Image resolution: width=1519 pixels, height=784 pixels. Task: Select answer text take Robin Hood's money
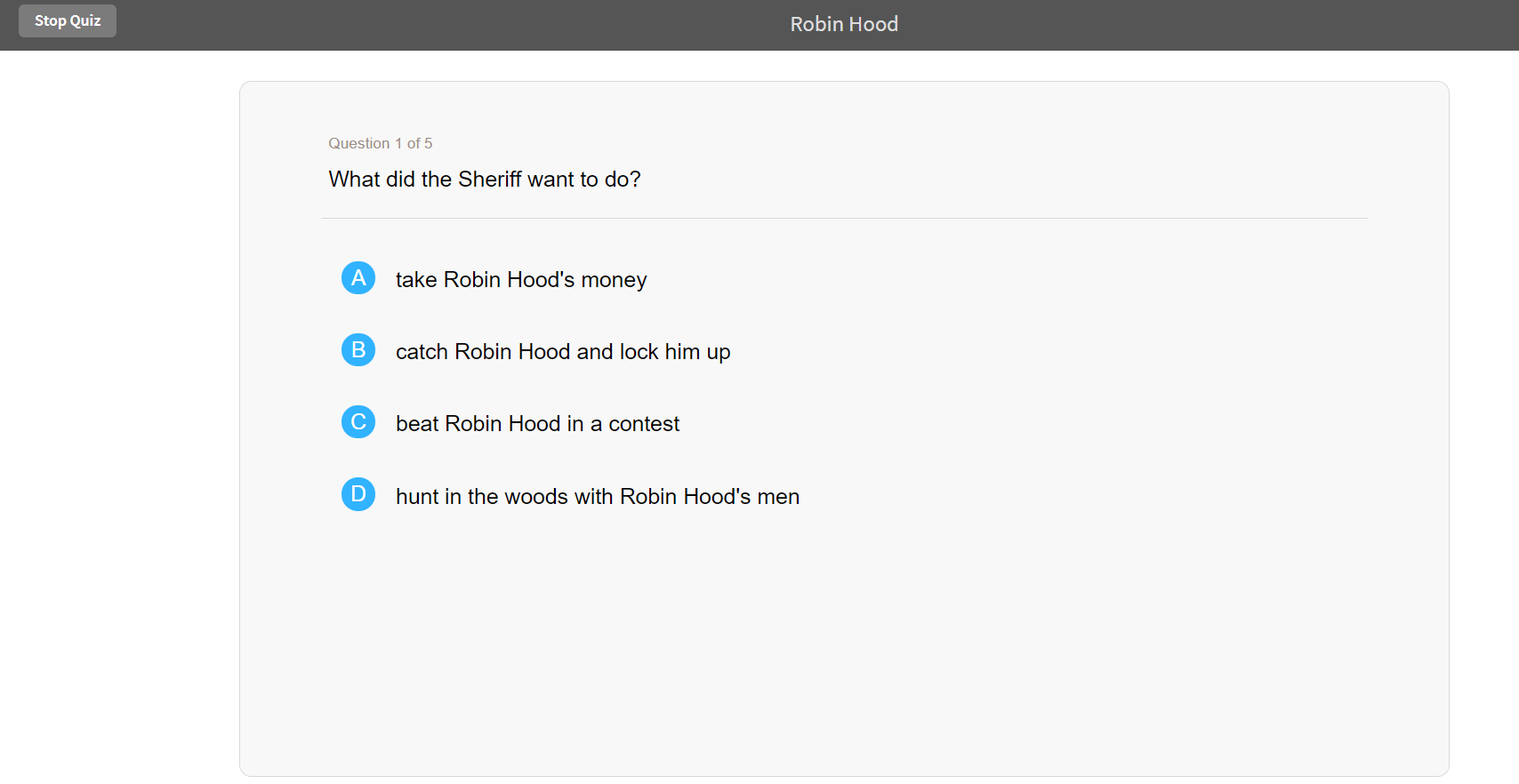[x=521, y=280]
